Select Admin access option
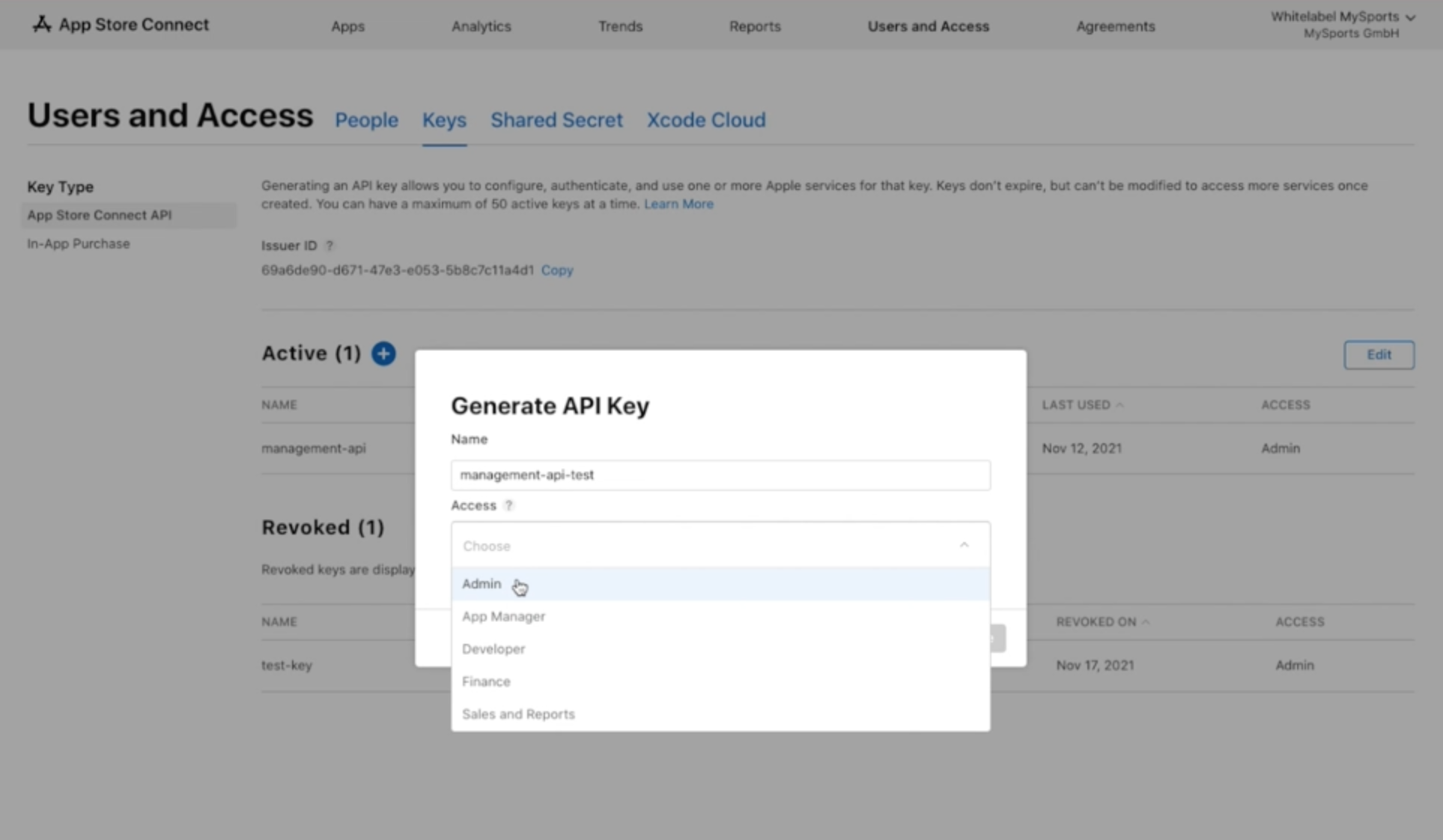 pyautogui.click(x=720, y=584)
